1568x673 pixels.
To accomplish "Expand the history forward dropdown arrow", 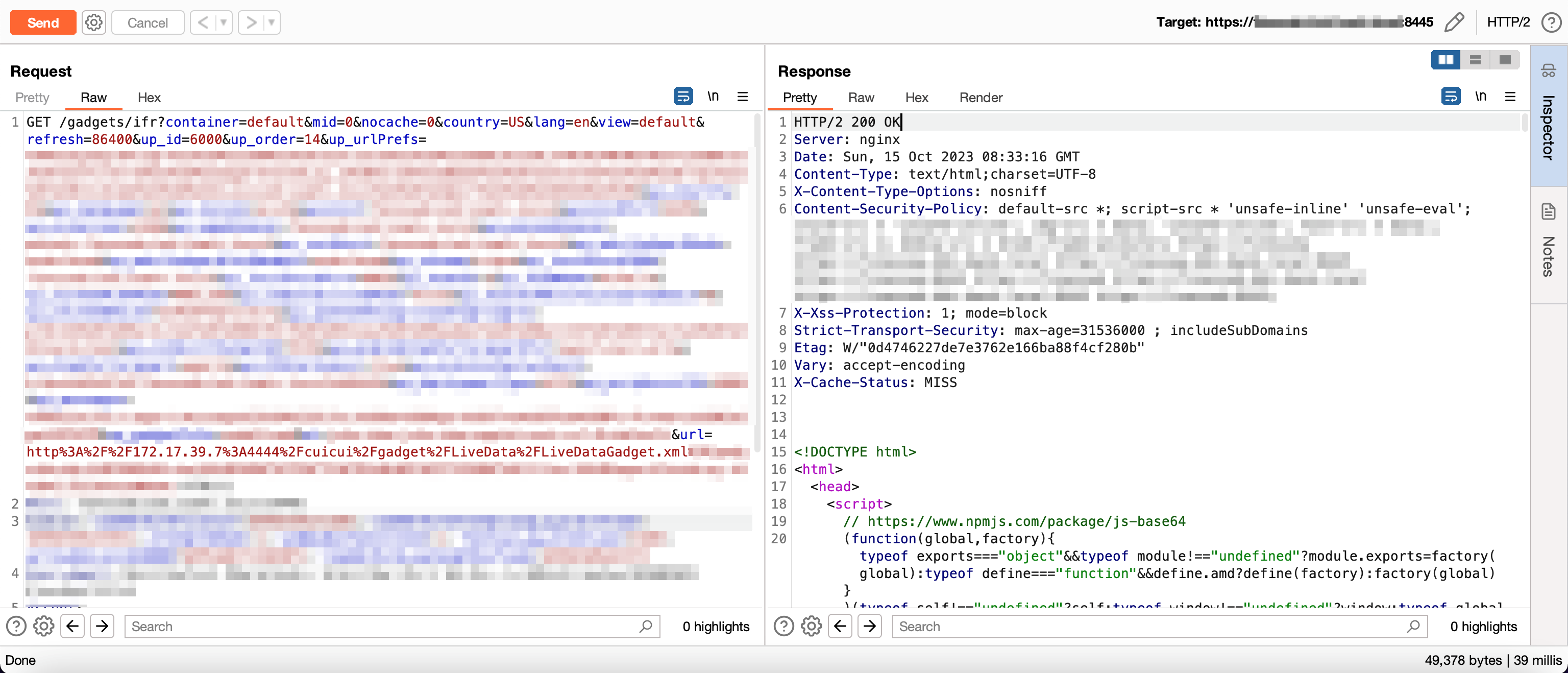I will [x=272, y=22].
